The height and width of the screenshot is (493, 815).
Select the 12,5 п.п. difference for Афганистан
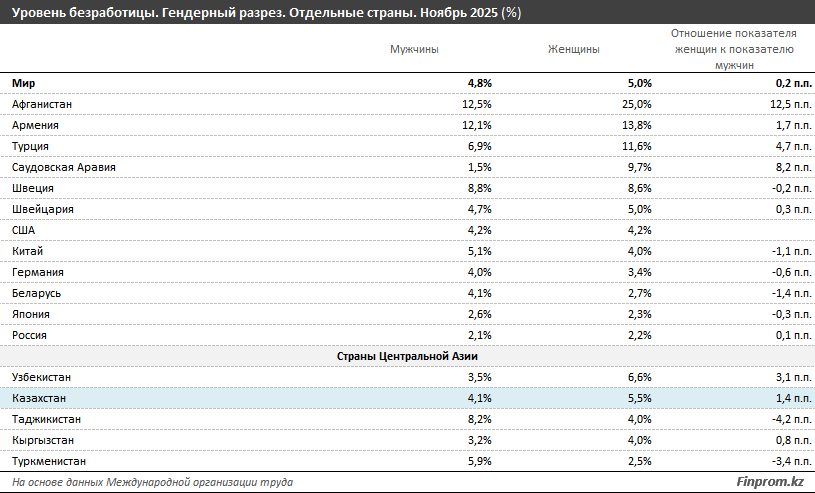point(791,104)
